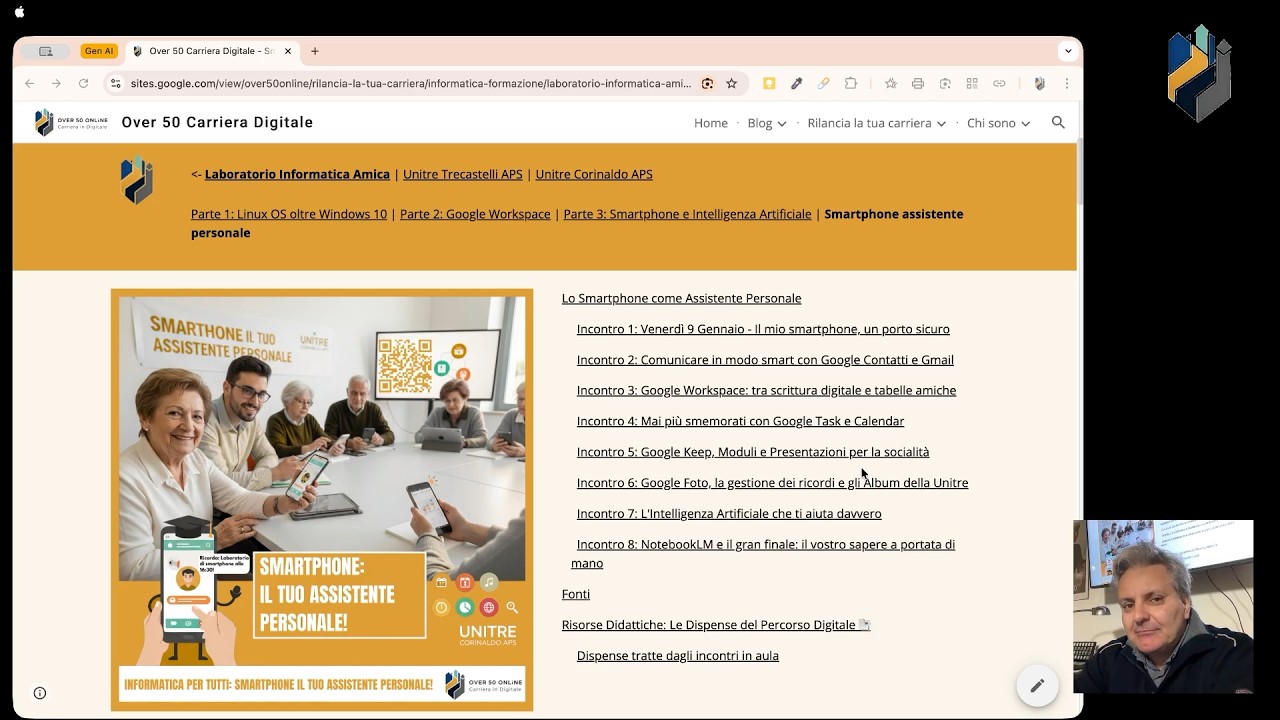The width and height of the screenshot is (1280, 720).
Task: Open Incontro 5: Google Keep, Moduli e Presentazioni
Action: [753, 452]
